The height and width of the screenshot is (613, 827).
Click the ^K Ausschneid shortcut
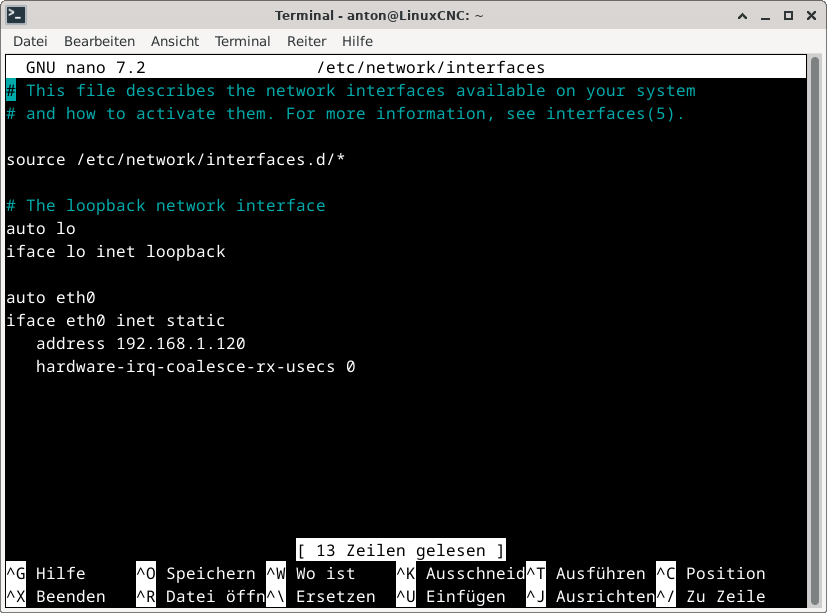461,573
